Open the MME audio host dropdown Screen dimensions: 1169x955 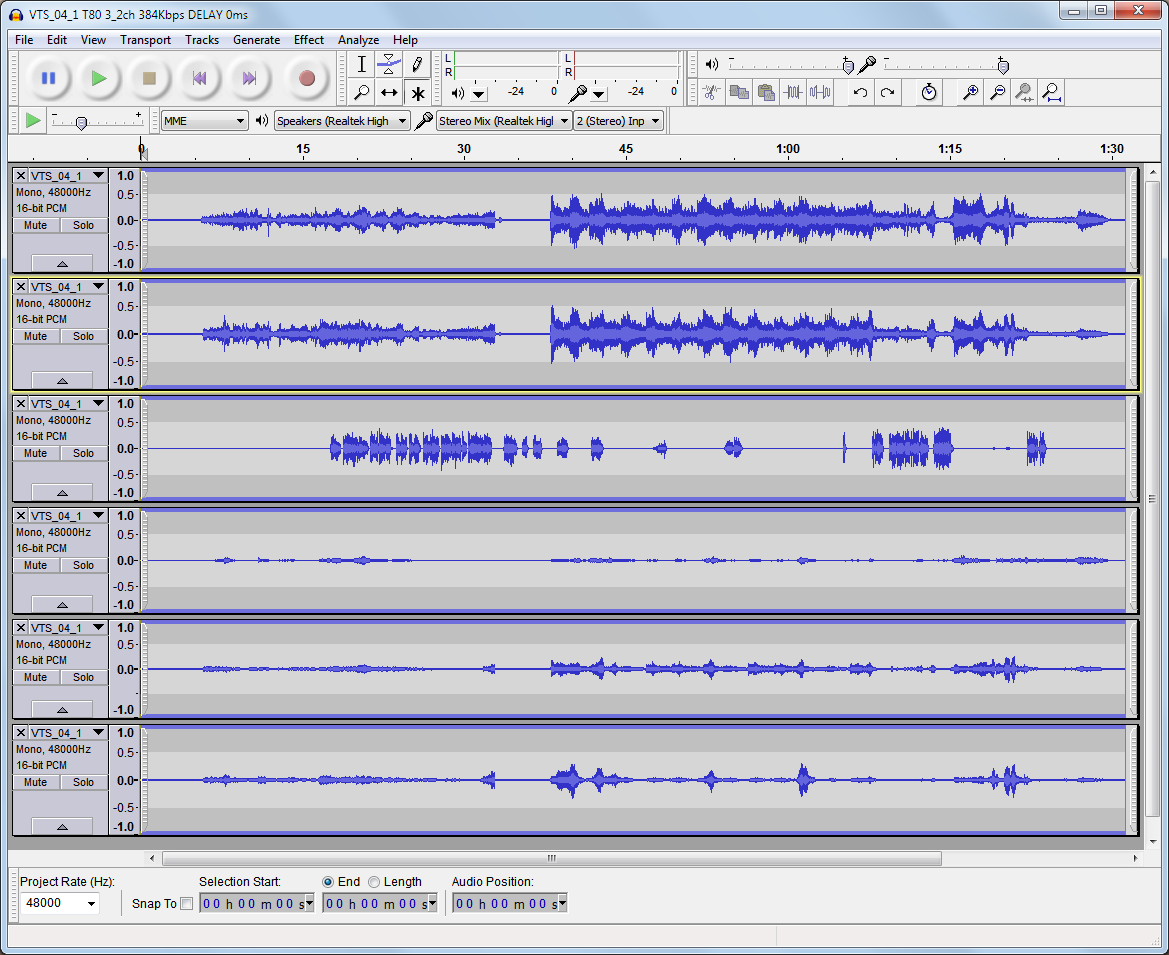click(x=205, y=121)
